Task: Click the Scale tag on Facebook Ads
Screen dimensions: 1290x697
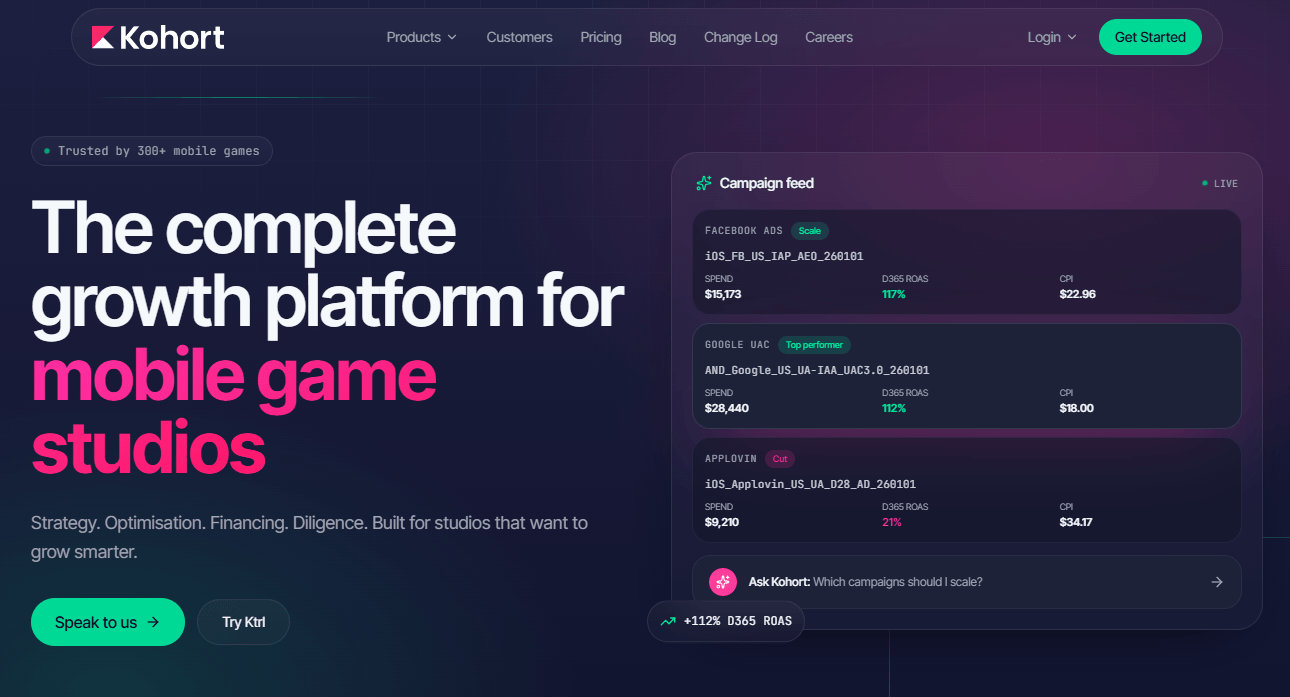Action: pyautogui.click(x=810, y=231)
